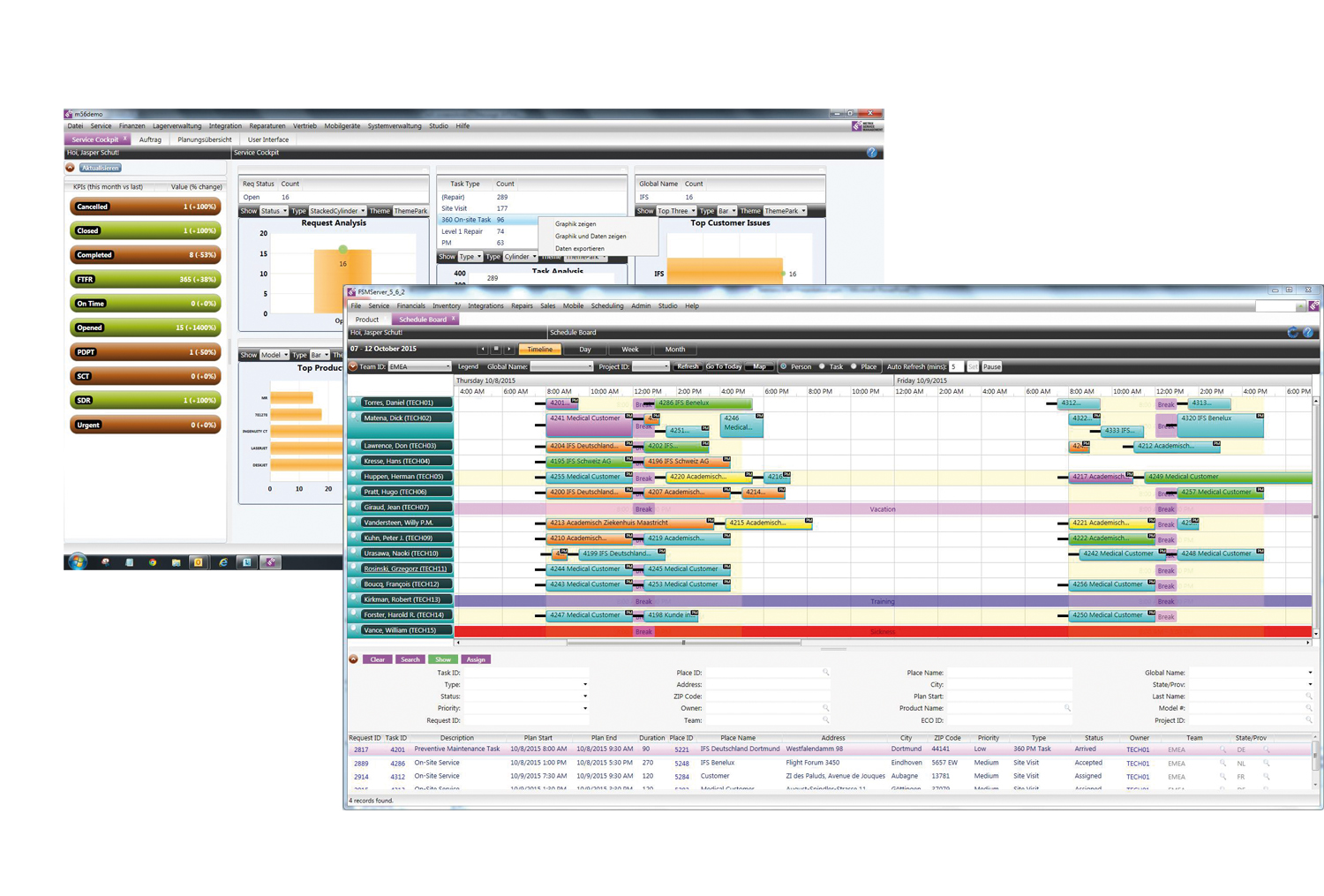Select the Task radio button
Image resolution: width=1324 pixels, height=896 pixels.
tap(823, 366)
